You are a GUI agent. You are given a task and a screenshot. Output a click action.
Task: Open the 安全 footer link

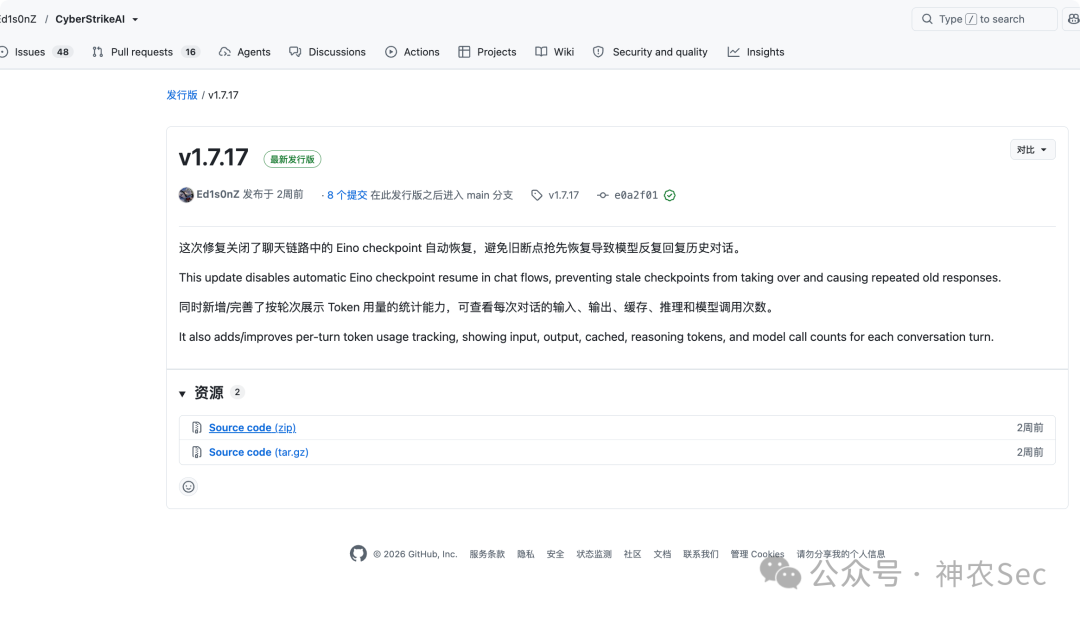pos(555,554)
